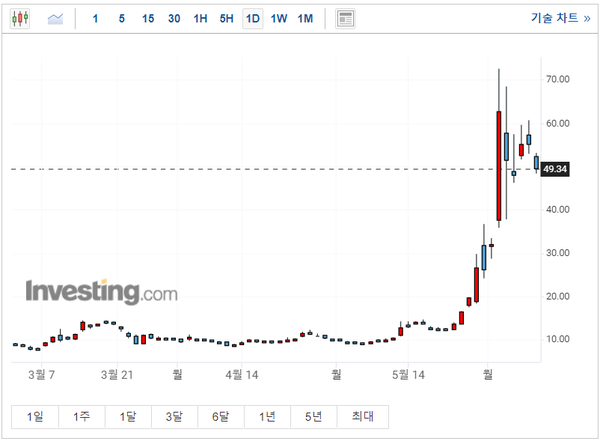Image resolution: width=600 pixels, height=441 pixels.
Task: Show the 1주 time range
Action: pos(81,417)
